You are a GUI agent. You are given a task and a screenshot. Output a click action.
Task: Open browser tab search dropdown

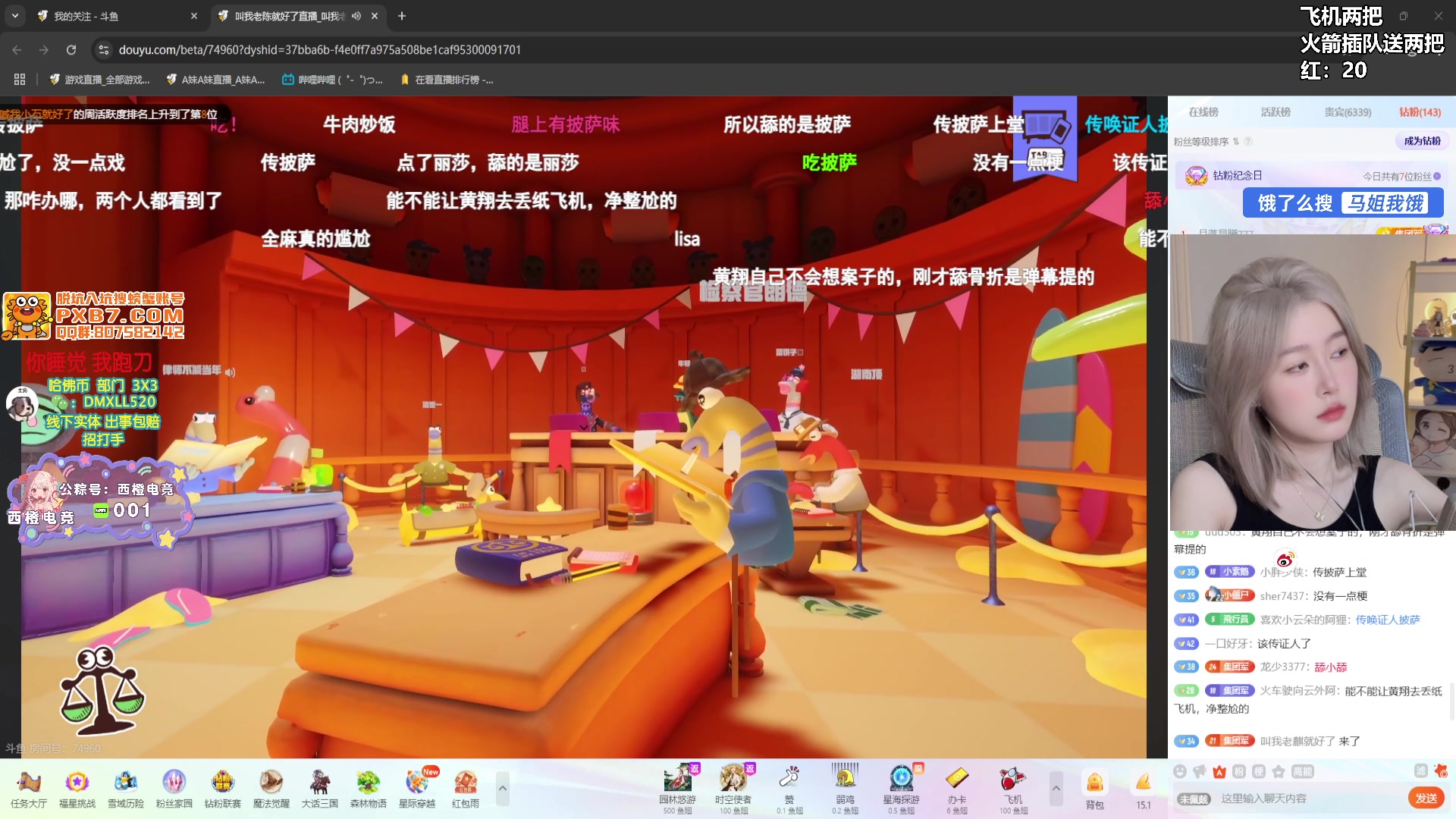(15, 16)
